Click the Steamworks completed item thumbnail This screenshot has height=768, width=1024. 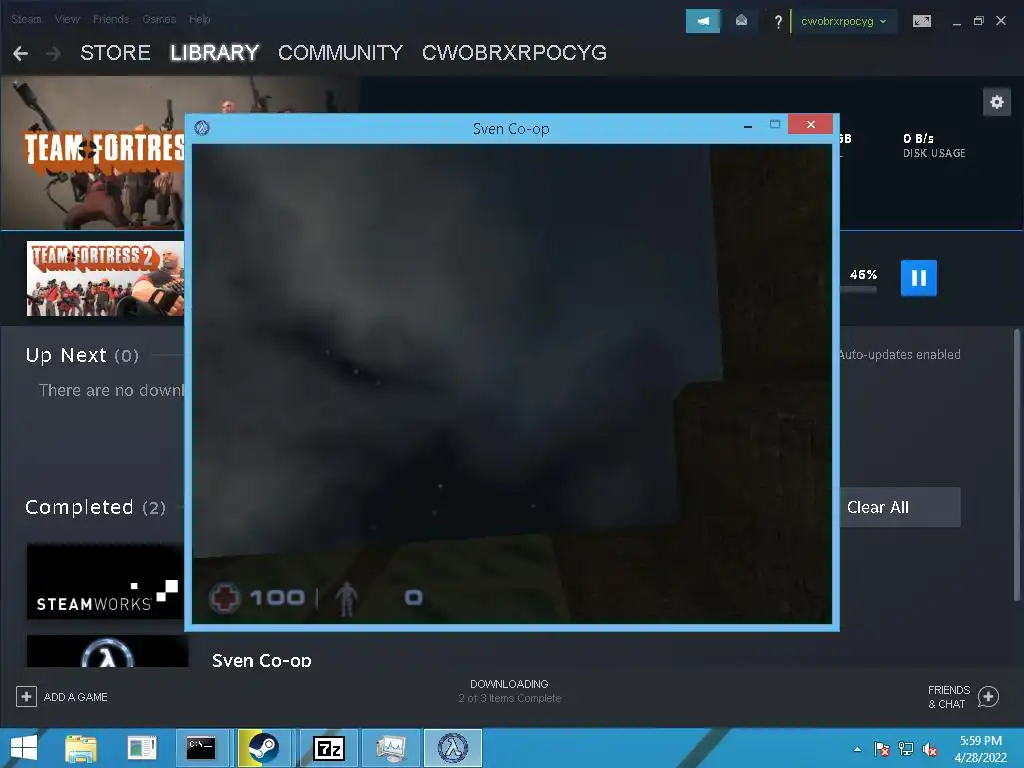(x=105, y=581)
